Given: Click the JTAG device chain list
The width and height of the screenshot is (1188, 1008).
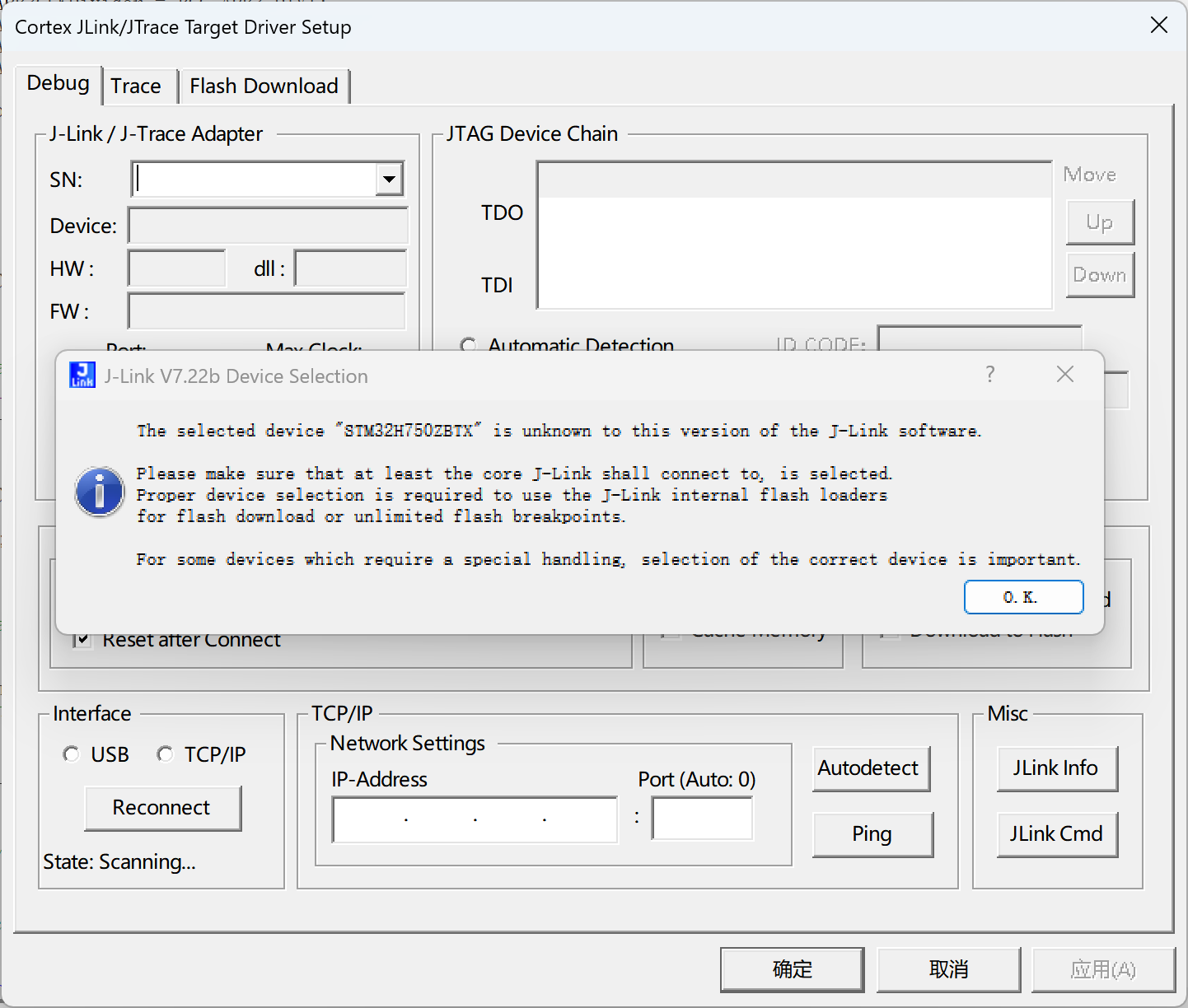Looking at the screenshot, I should tap(795, 236).
